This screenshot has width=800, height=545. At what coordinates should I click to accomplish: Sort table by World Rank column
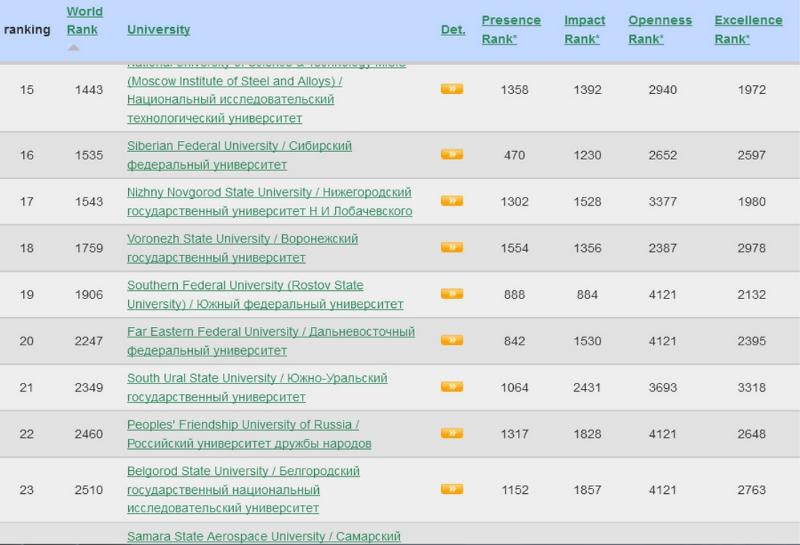pyautogui.click(x=84, y=21)
